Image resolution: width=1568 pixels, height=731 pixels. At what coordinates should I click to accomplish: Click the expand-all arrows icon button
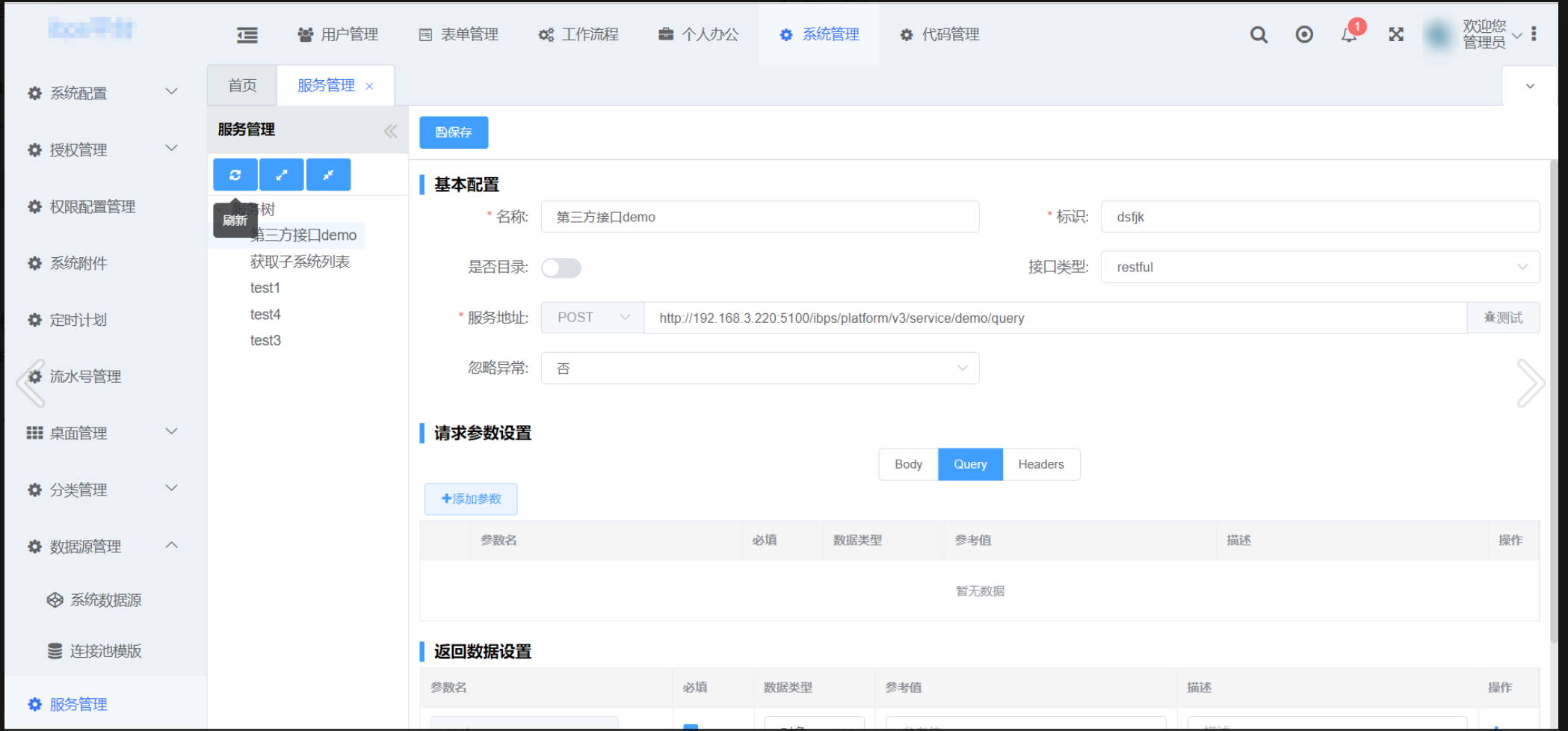click(x=282, y=175)
